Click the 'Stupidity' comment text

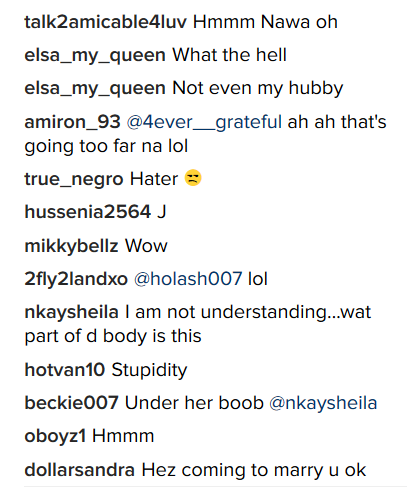[x=149, y=370]
